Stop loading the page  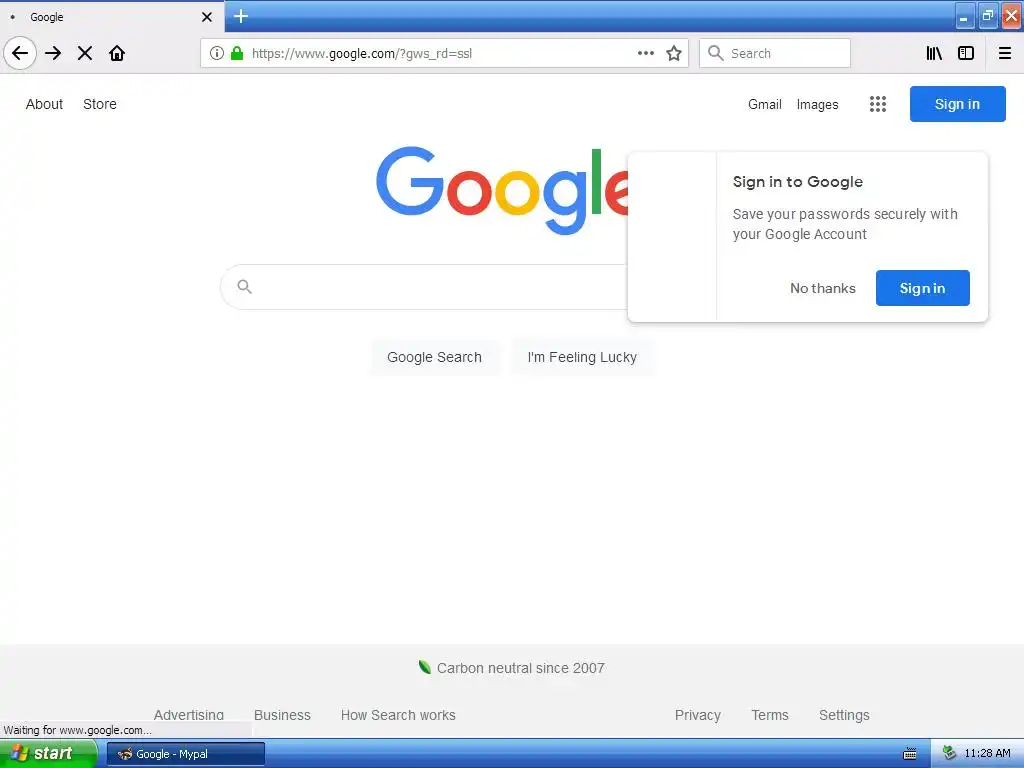click(85, 53)
